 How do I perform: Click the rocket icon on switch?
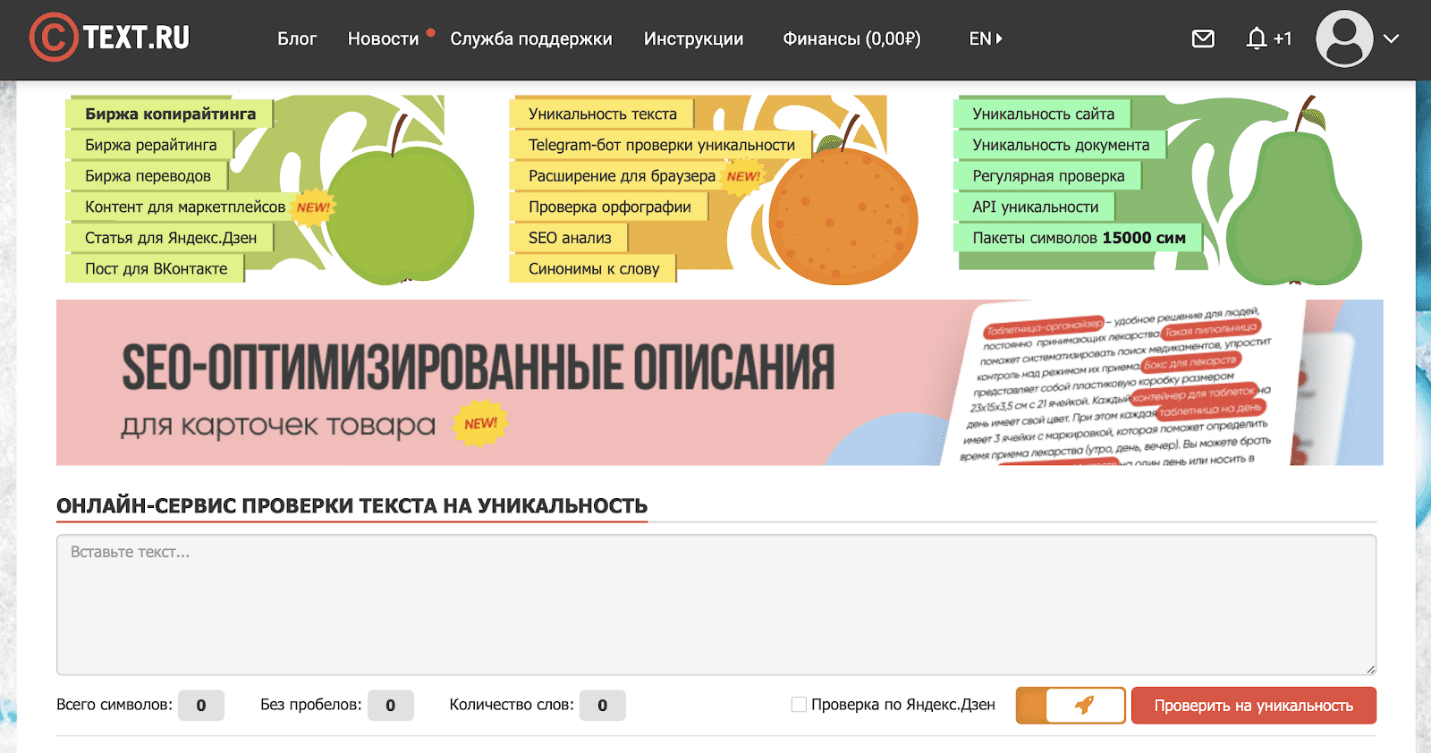coord(1084,705)
